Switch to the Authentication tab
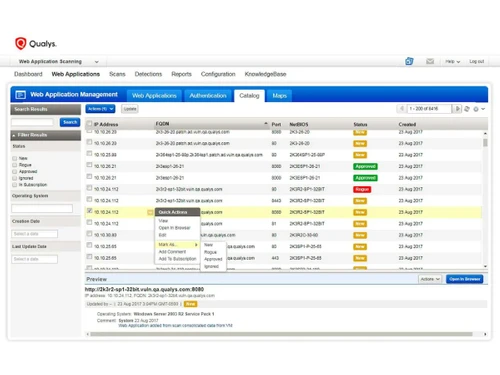 (x=208, y=96)
